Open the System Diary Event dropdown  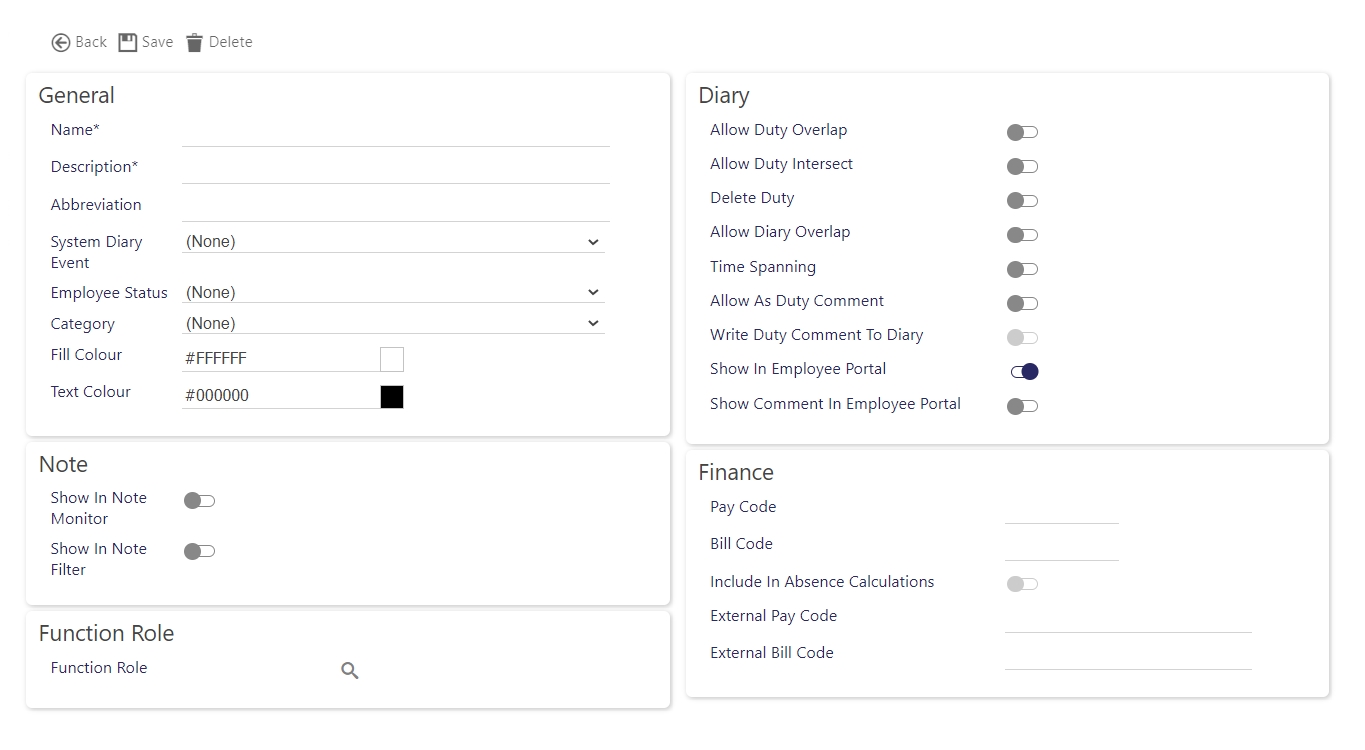point(393,242)
